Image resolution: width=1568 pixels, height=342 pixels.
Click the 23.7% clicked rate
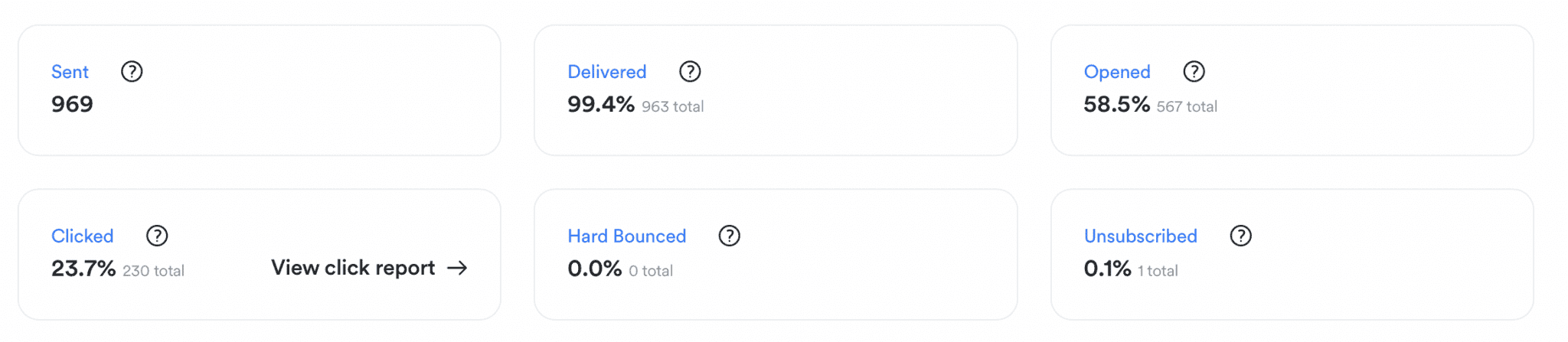click(83, 269)
